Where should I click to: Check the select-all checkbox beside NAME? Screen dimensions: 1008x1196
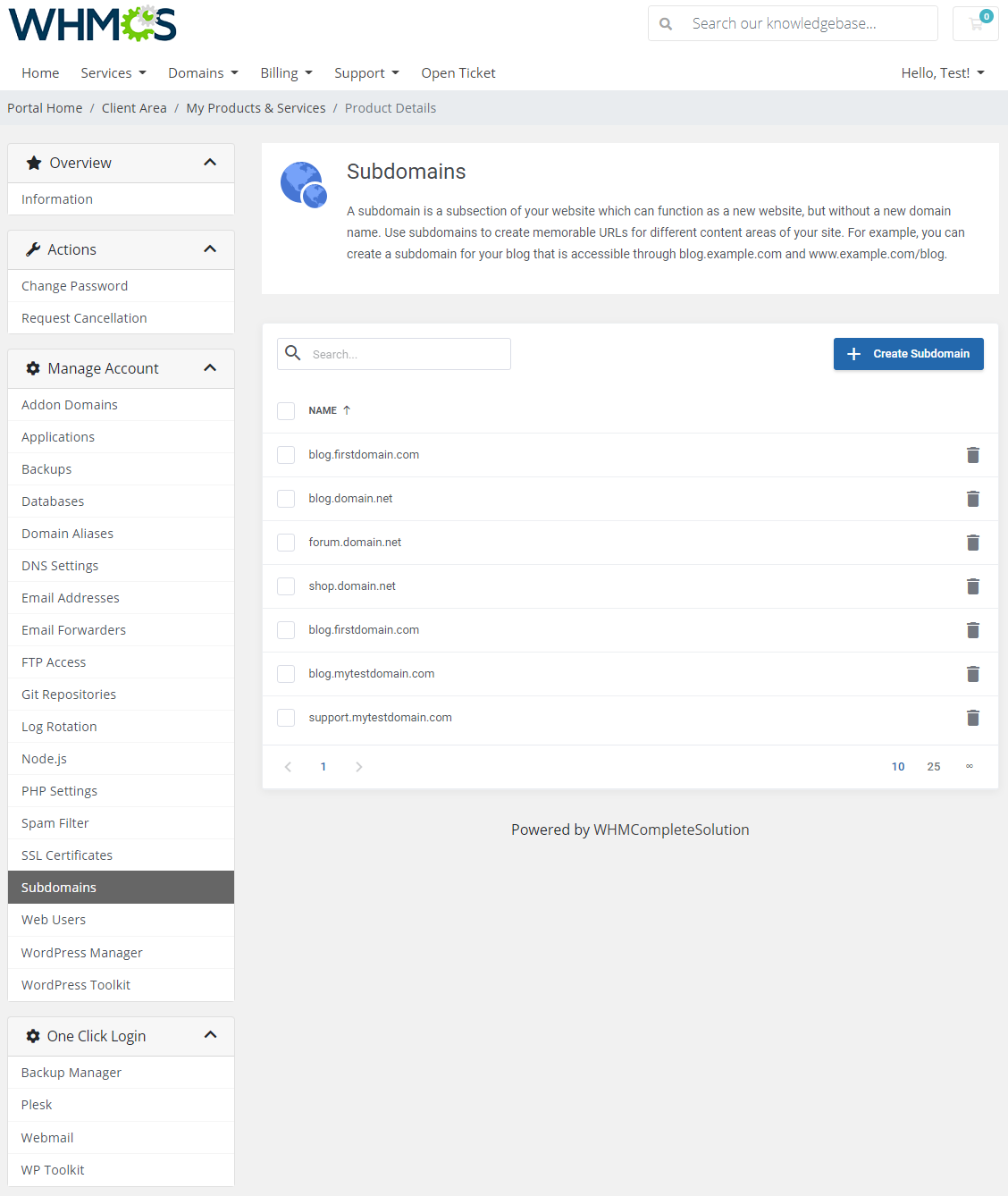click(x=286, y=411)
